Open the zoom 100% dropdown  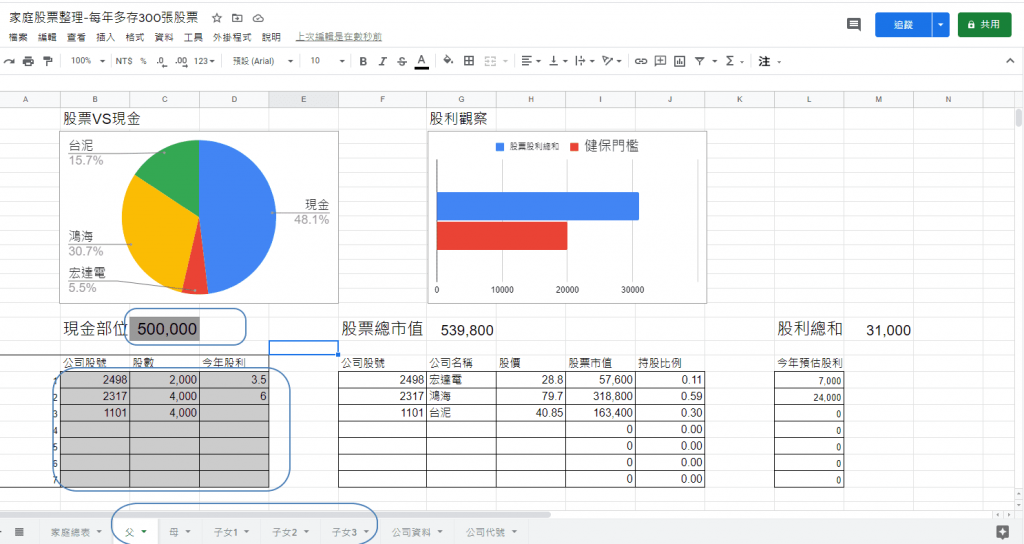tap(87, 61)
